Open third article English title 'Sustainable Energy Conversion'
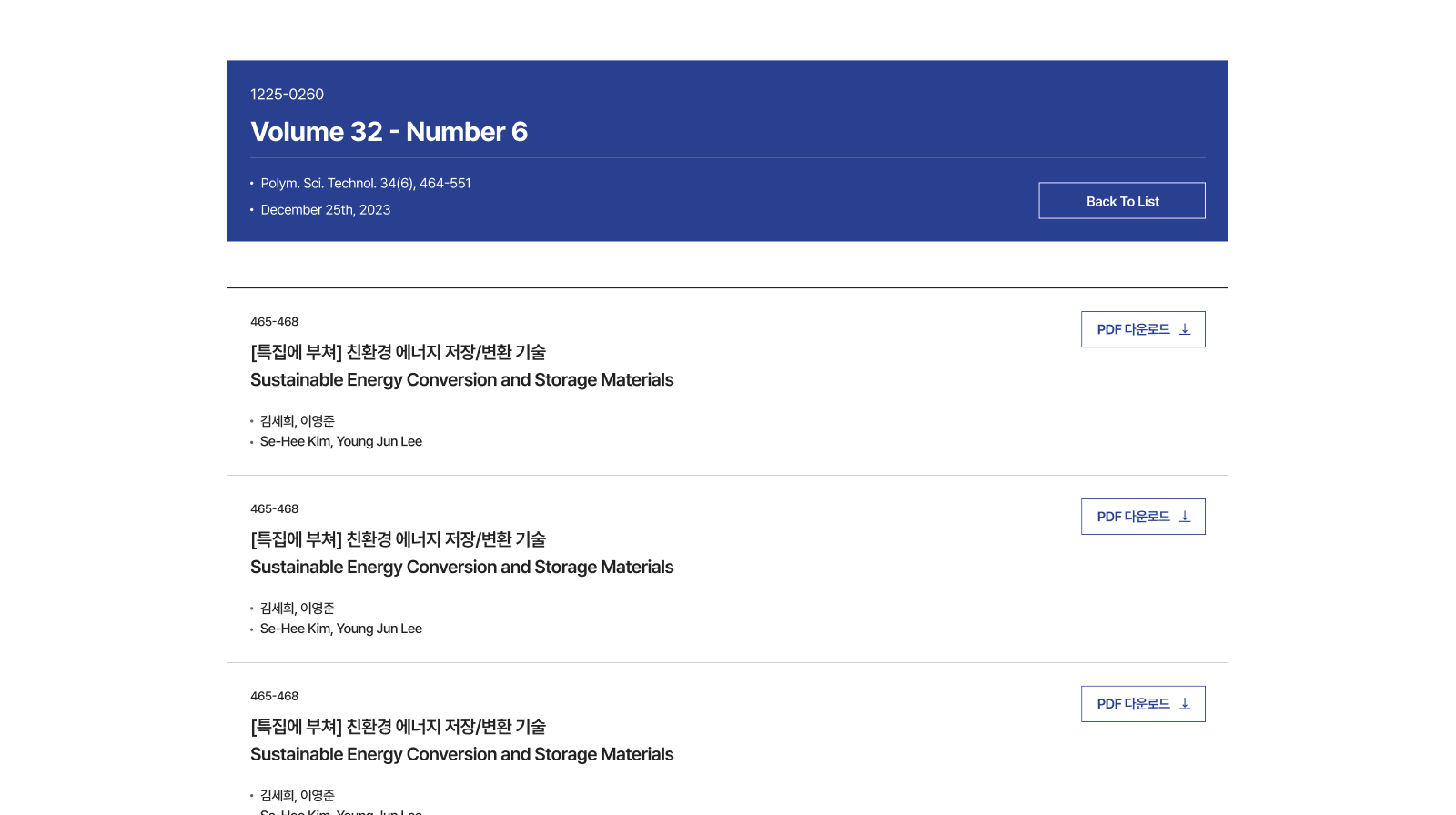 [x=461, y=755]
